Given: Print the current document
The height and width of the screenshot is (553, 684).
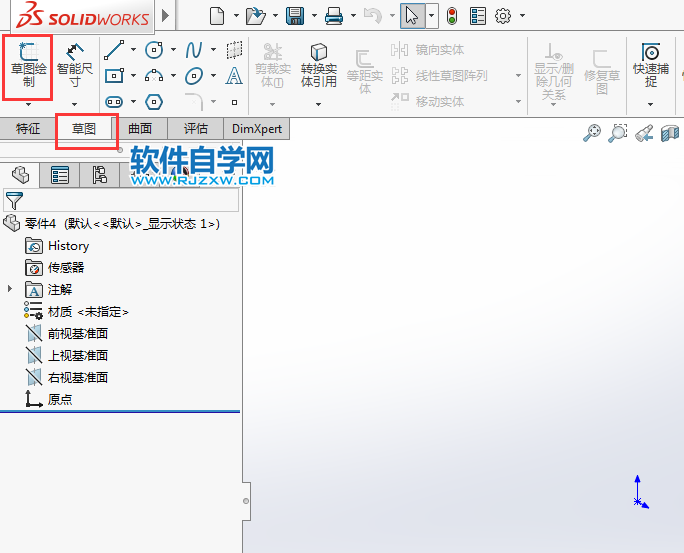Looking at the screenshot, I should point(334,16).
